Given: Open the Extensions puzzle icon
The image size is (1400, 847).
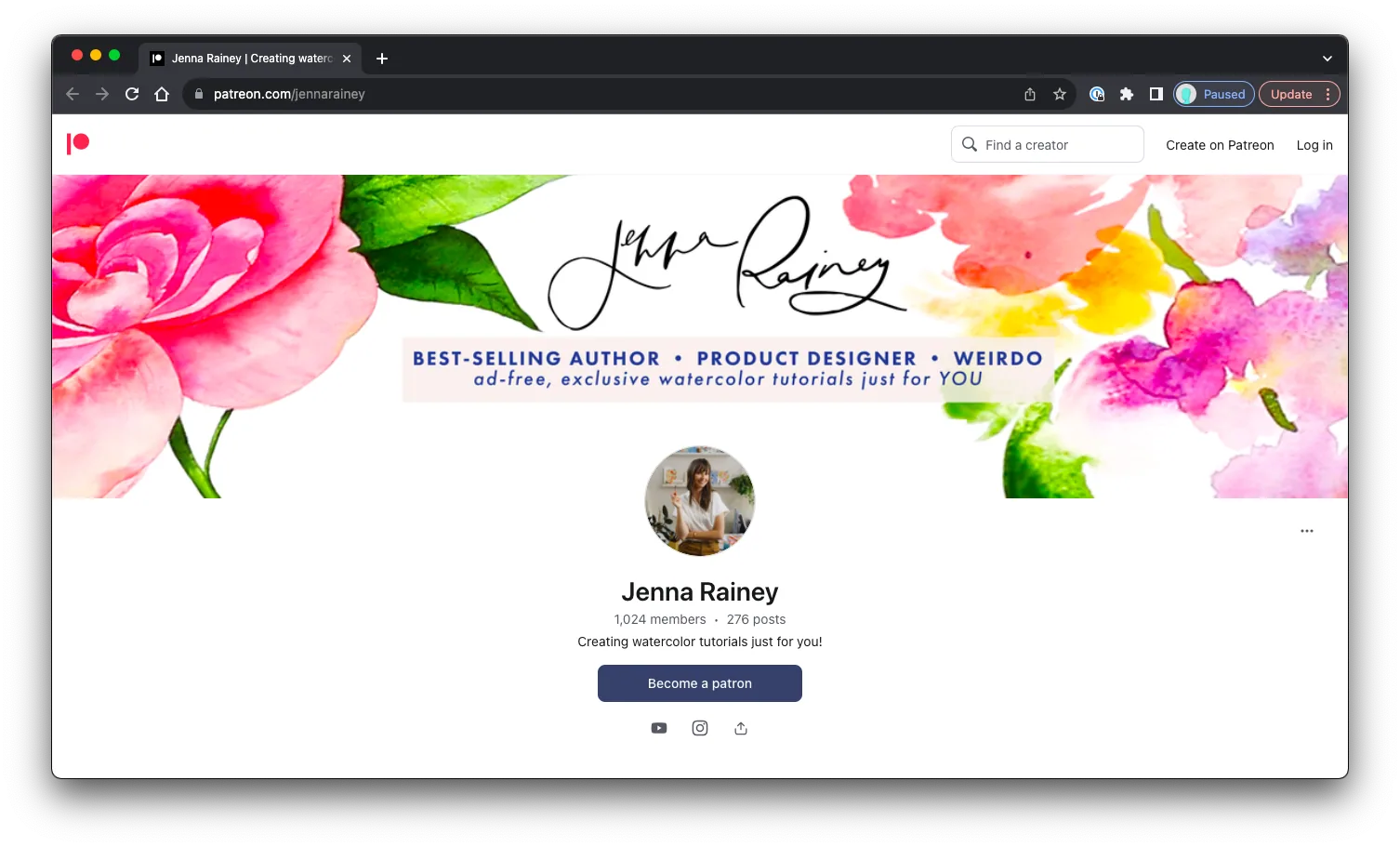Looking at the screenshot, I should [x=1127, y=94].
